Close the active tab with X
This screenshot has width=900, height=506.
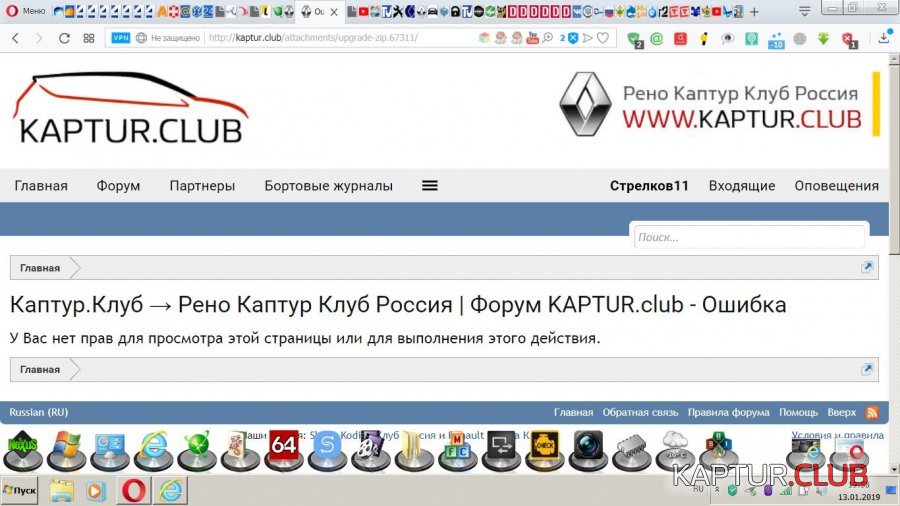point(334,11)
